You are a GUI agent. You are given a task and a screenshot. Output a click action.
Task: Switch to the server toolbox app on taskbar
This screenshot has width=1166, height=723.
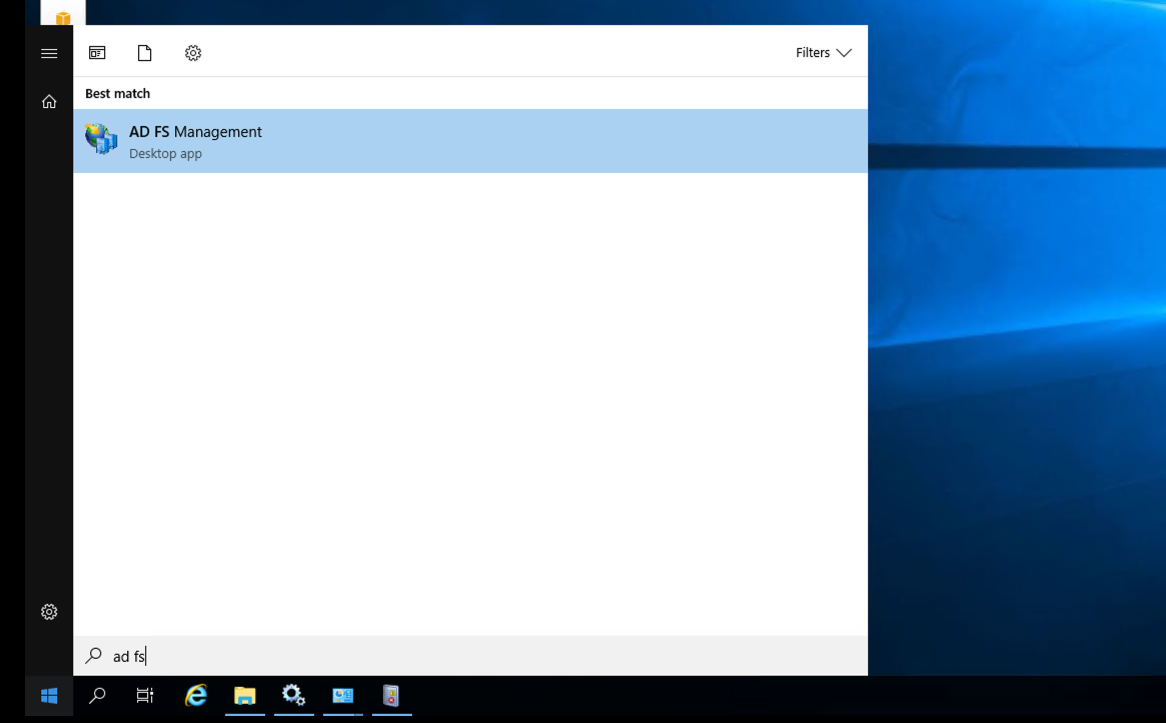391,695
